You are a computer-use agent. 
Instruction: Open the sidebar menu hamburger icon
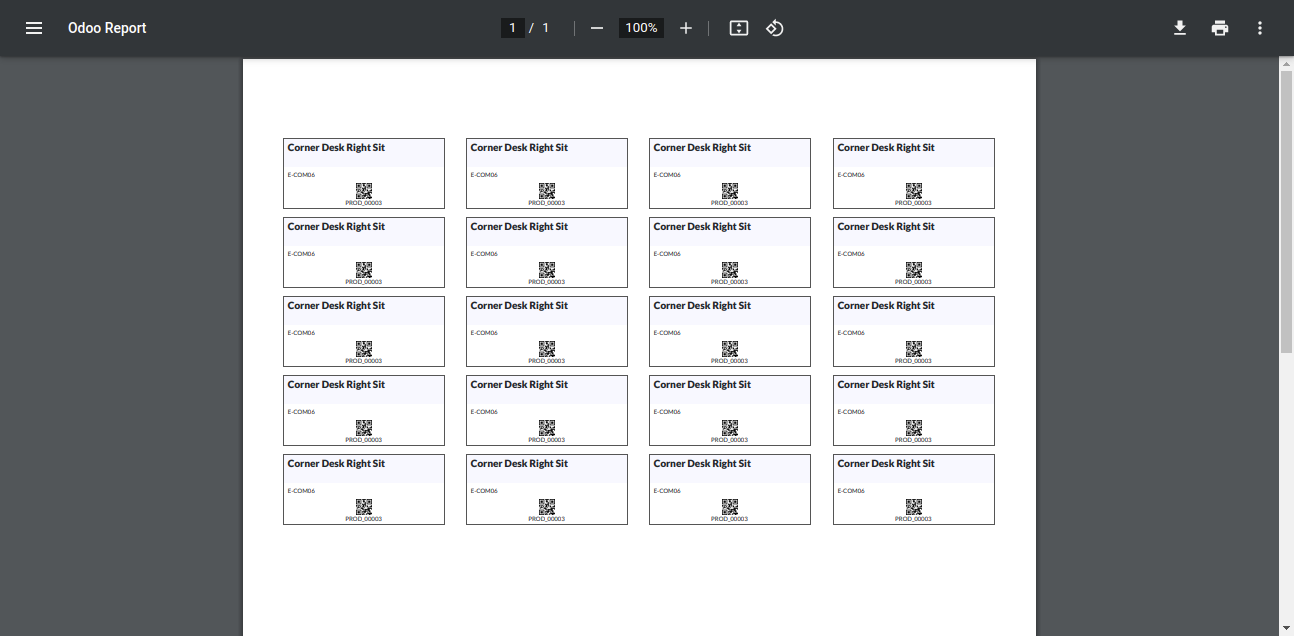point(34,28)
